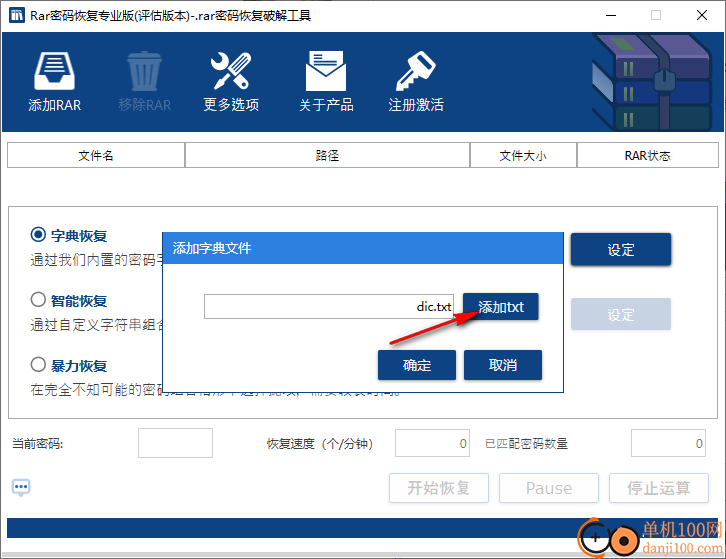
Task: Select the 字典恢复 radio option
Action: tap(38, 235)
